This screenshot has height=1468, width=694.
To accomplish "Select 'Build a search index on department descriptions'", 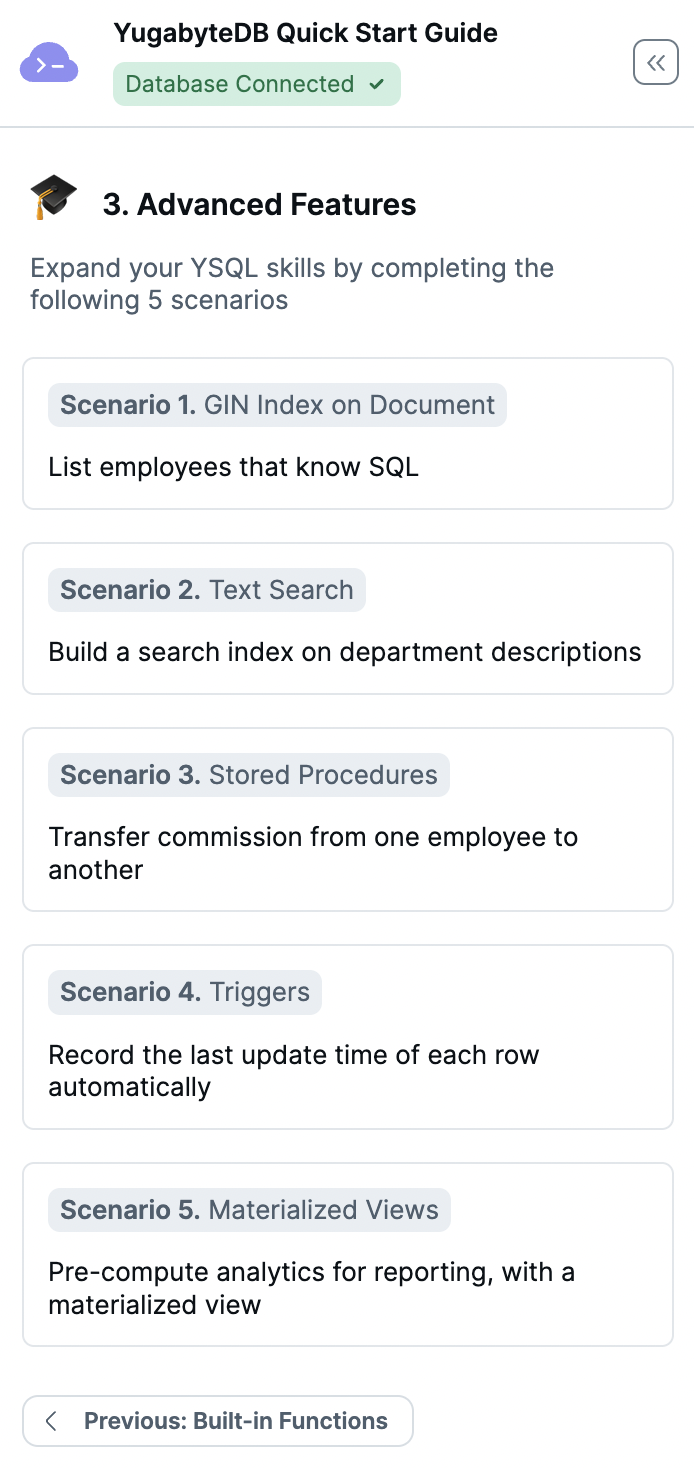I will [345, 652].
